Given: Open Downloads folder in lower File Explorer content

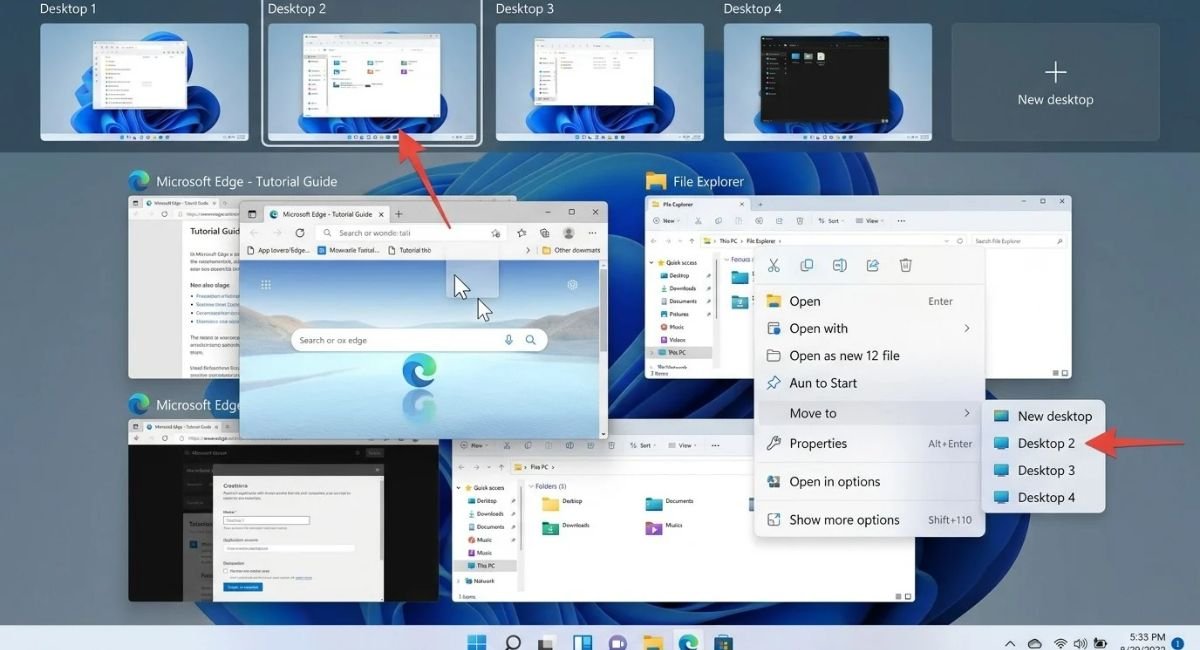Looking at the screenshot, I should [566, 527].
